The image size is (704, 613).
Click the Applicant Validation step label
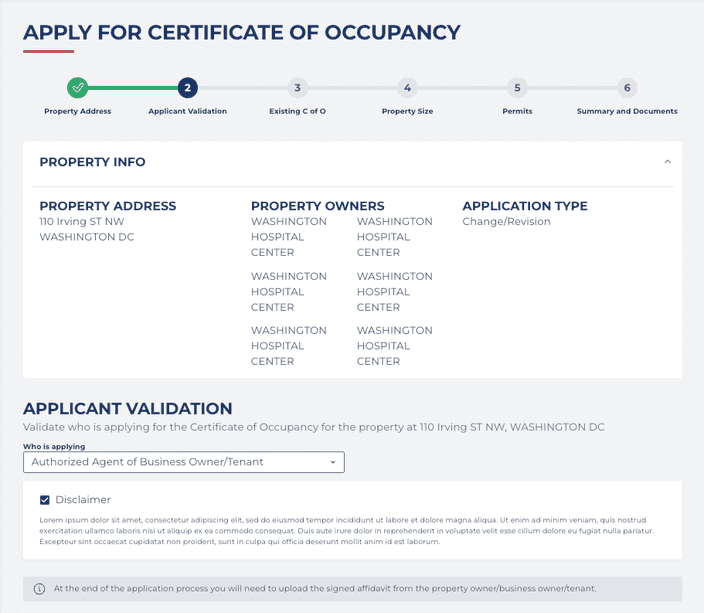click(188, 111)
